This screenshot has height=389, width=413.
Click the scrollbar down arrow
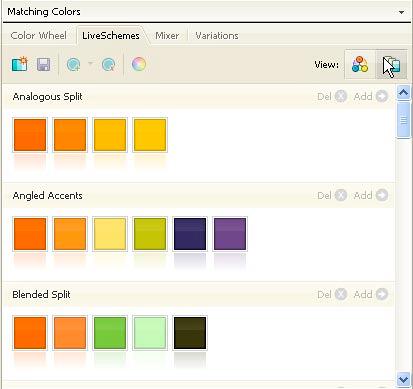click(404, 379)
